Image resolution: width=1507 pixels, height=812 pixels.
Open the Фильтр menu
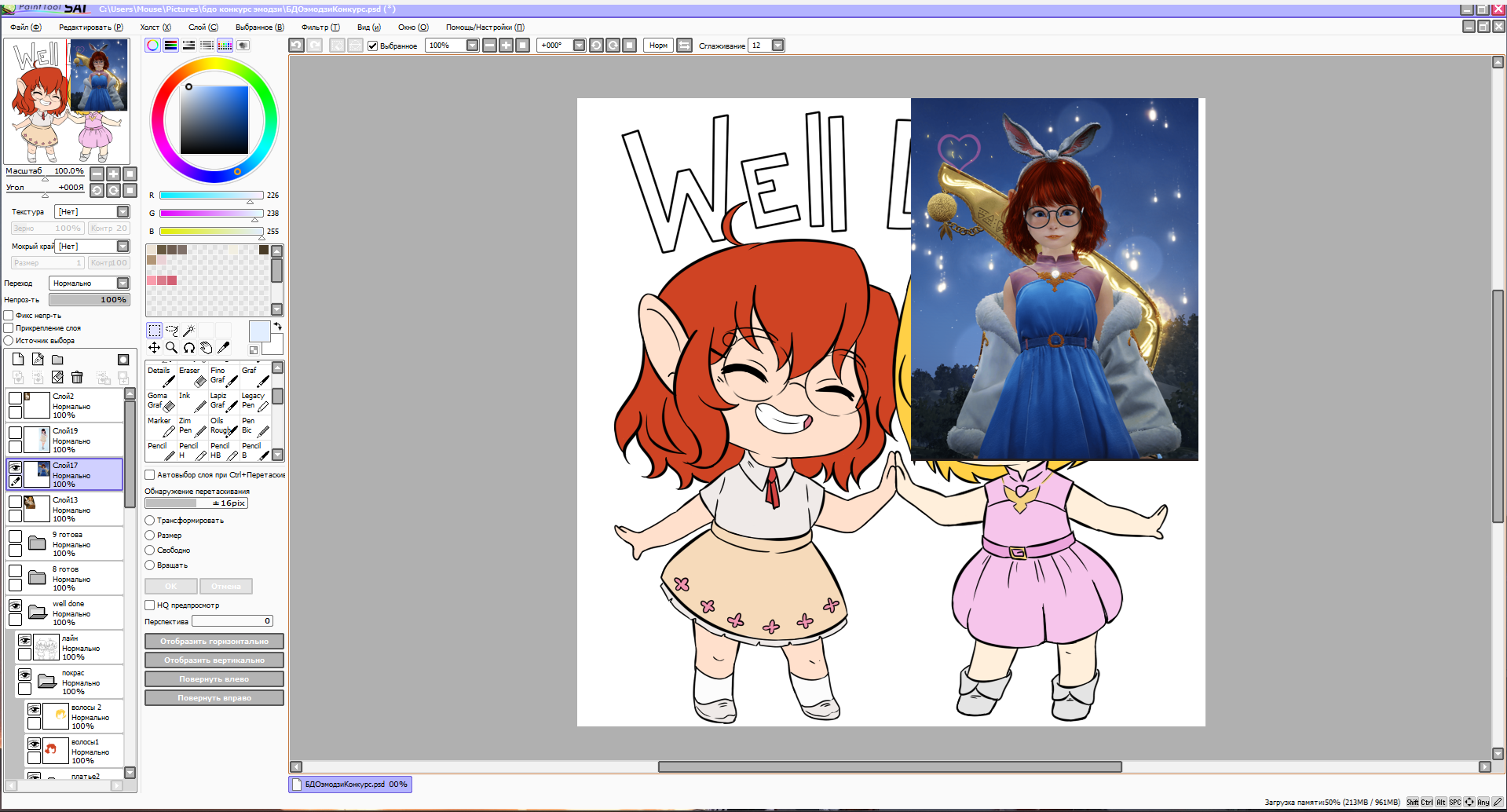click(x=320, y=27)
